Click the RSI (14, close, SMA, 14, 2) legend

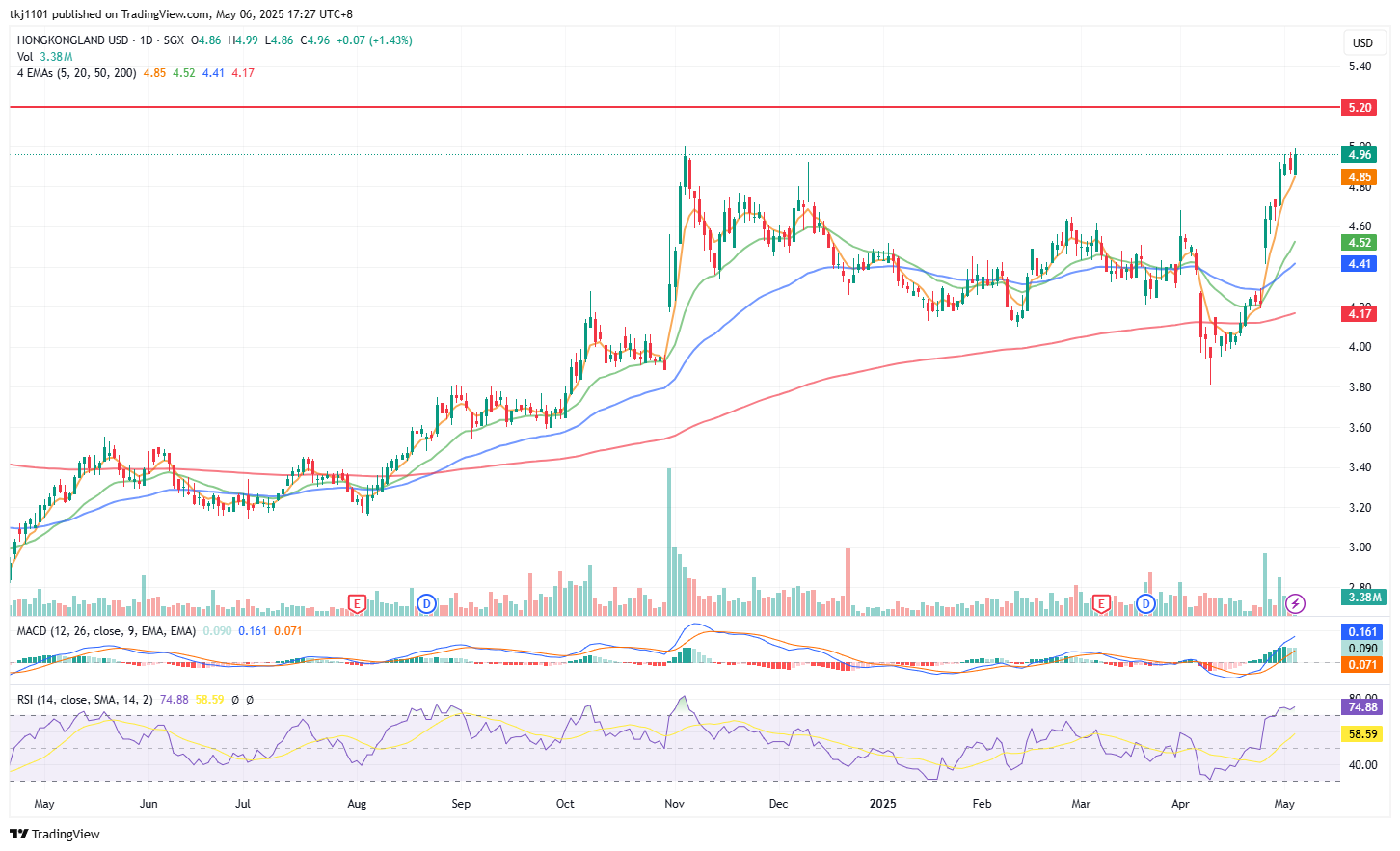(85, 700)
